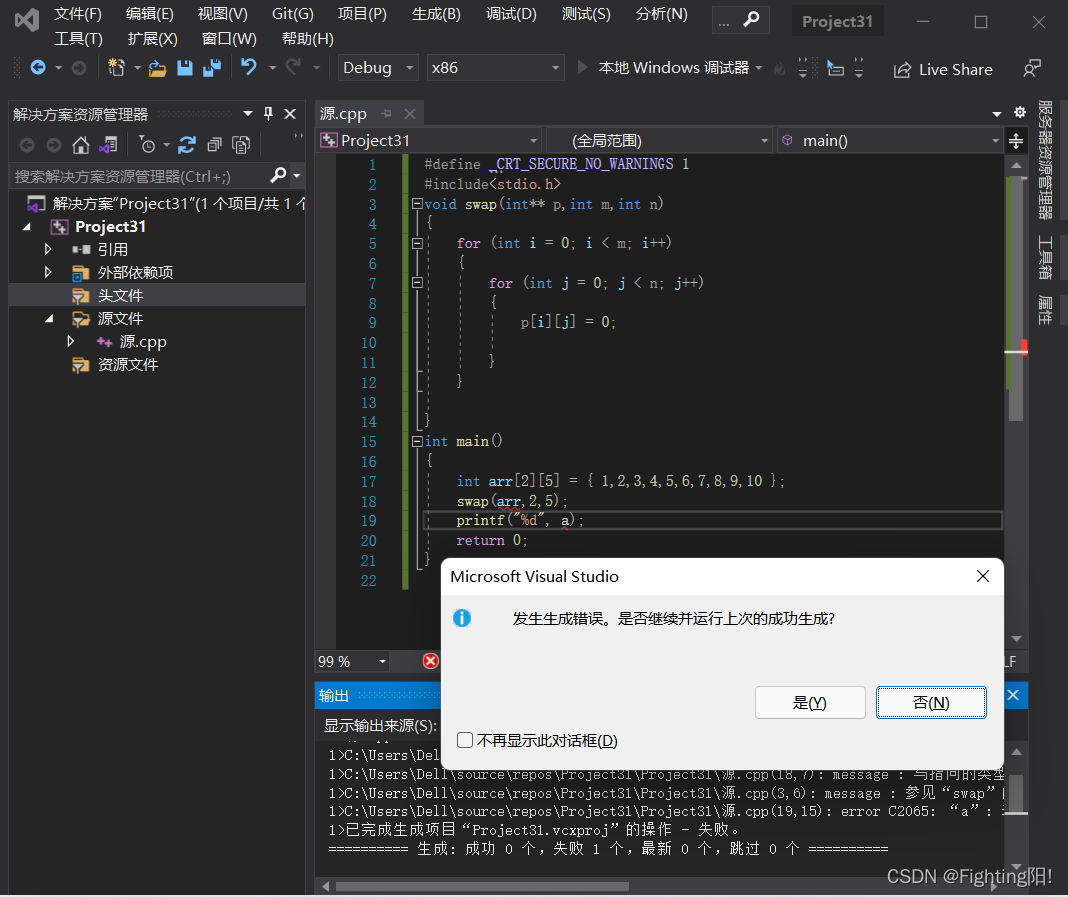Close the 输出 output panel

pyautogui.click(x=1013, y=695)
